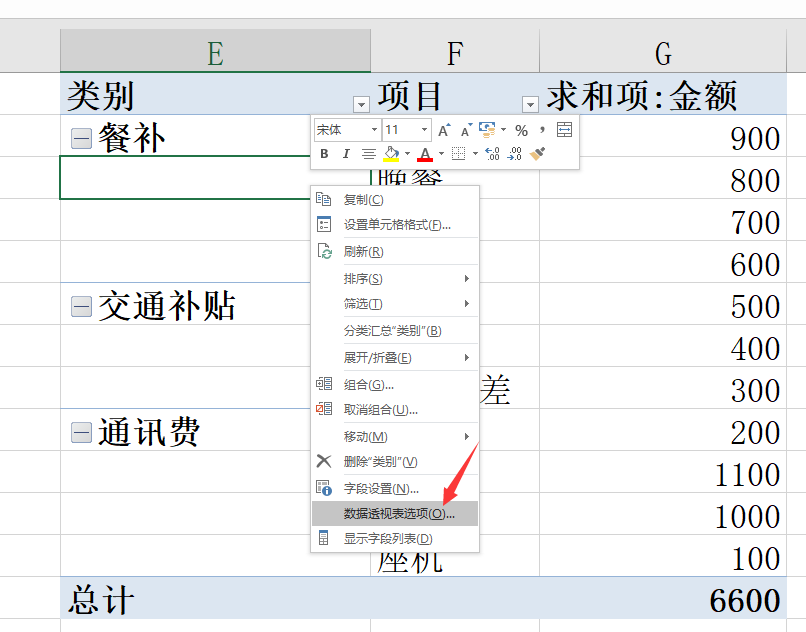Click the center align icon
Viewport: 806px width, 632px height.
click(368, 154)
